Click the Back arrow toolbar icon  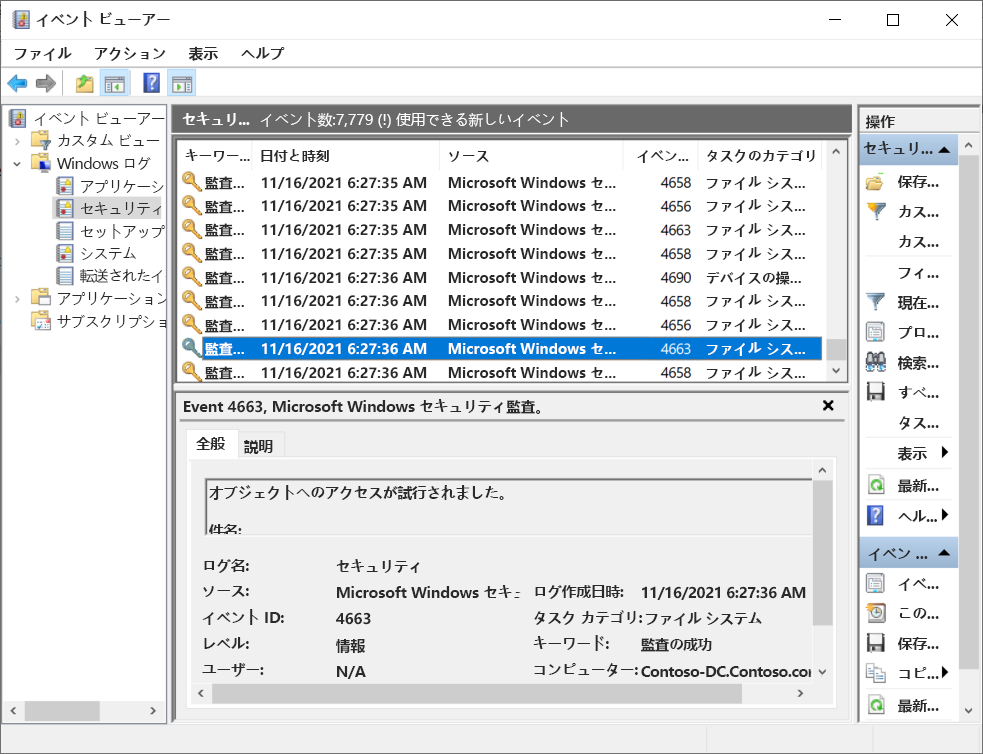17,83
